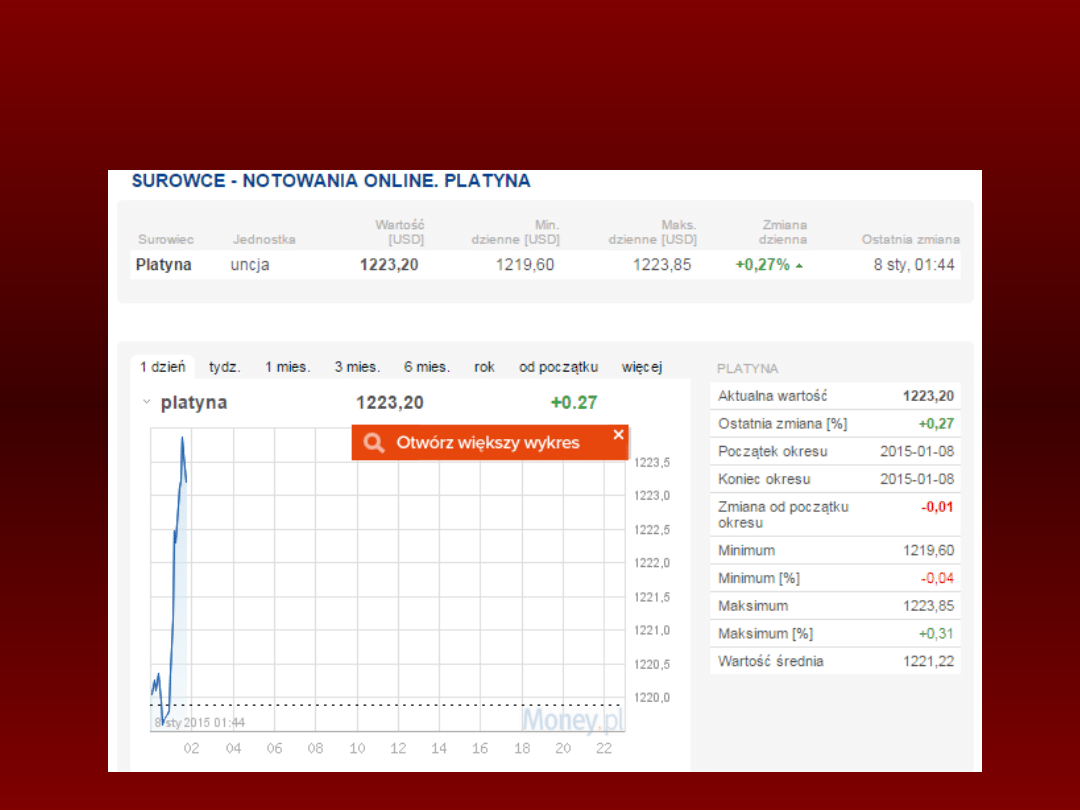Show the '3 mies.' chart range
1080x810 pixels.
356,367
